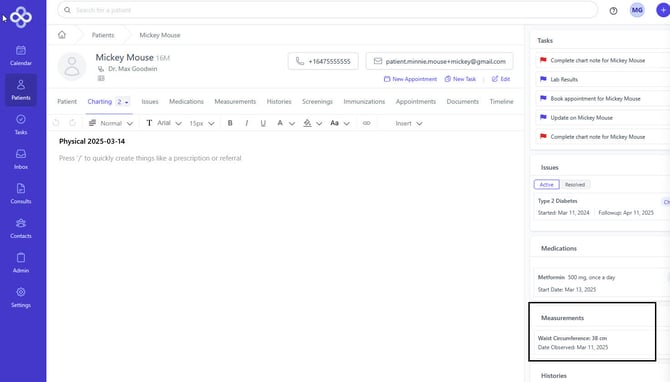670x382 pixels.
Task: Switch to the Screenings tab
Action: [x=317, y=102]
